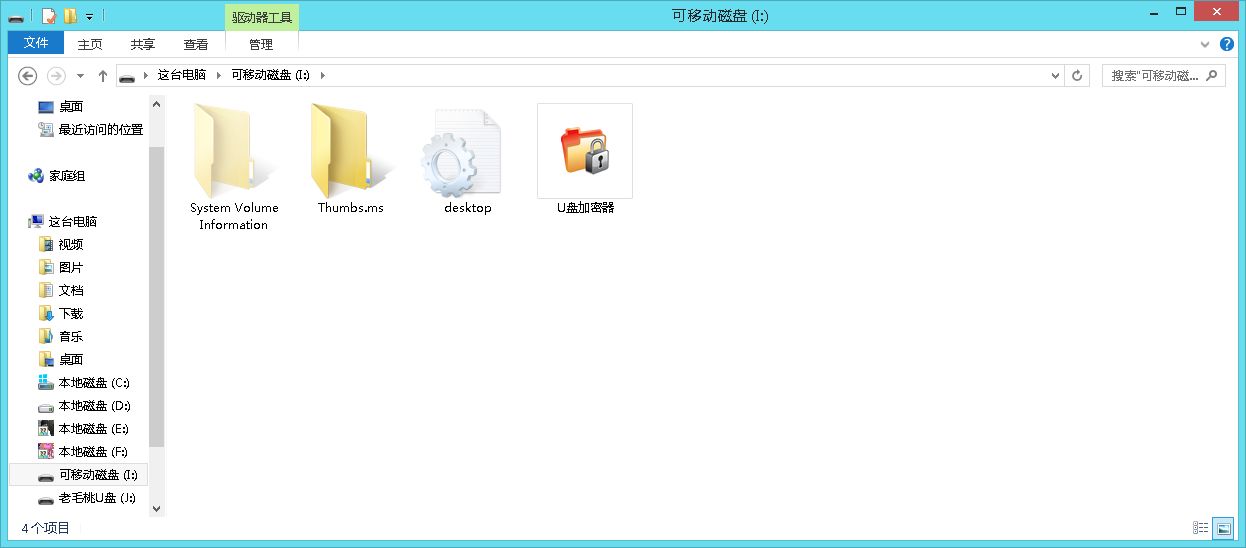1246x548 pixels.
Task: Open the 文件 menu tab
Action: (x=36, y=43)
